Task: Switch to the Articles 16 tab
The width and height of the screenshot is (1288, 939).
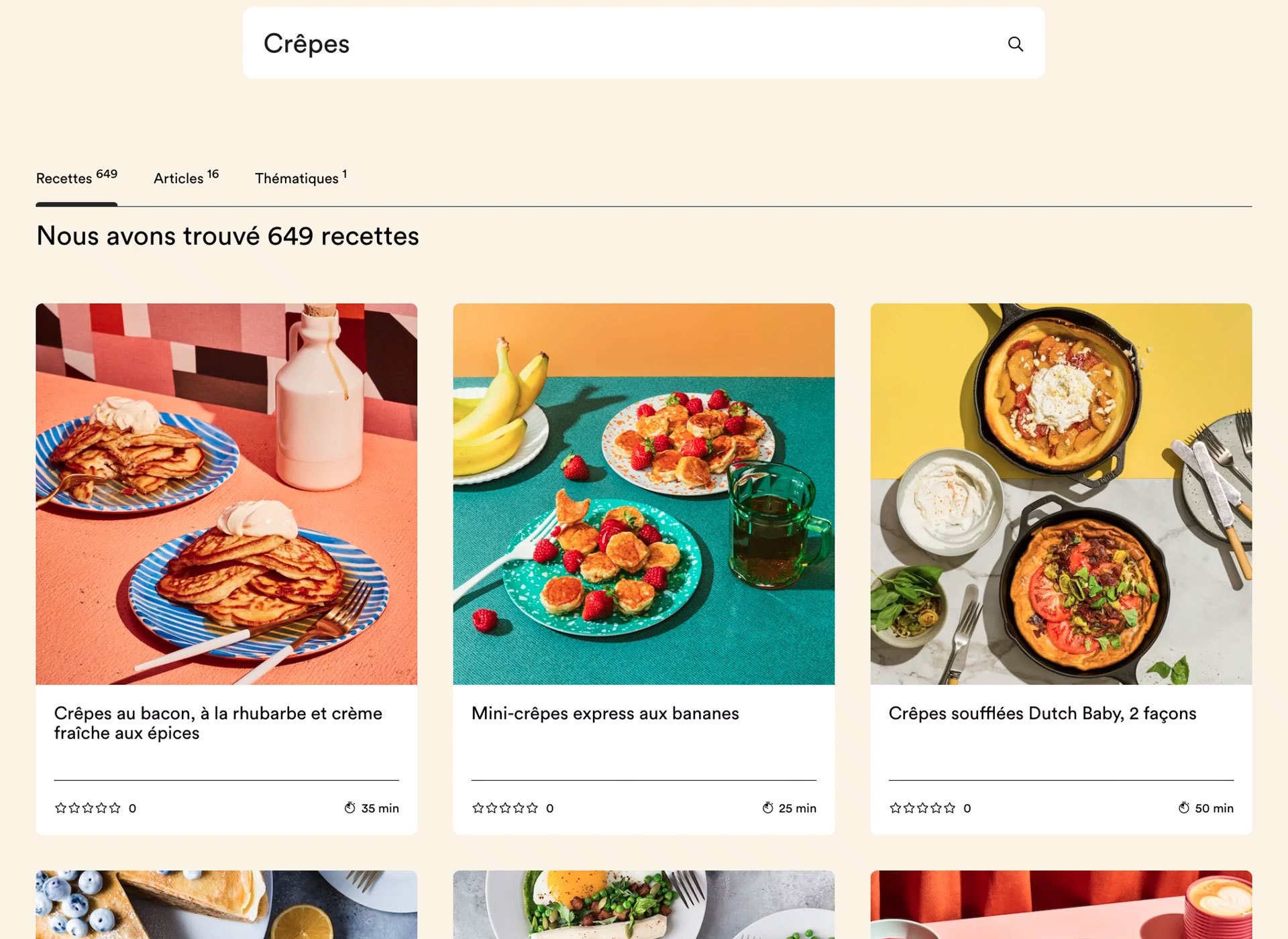Action: 186,178
